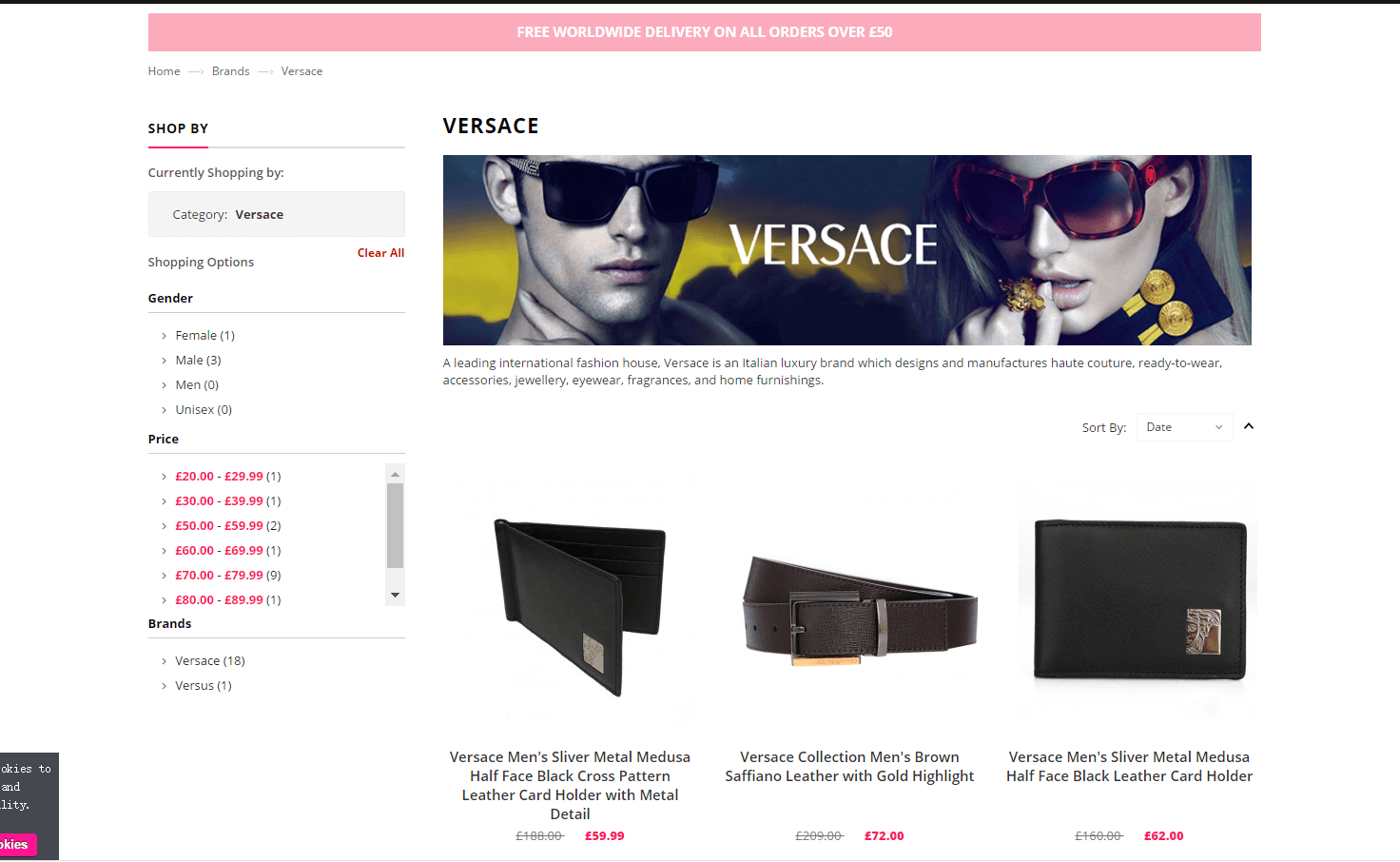1400x862 pixels.
Task: Click the 'Category: Versace' current filter
Action: (277, 214)
